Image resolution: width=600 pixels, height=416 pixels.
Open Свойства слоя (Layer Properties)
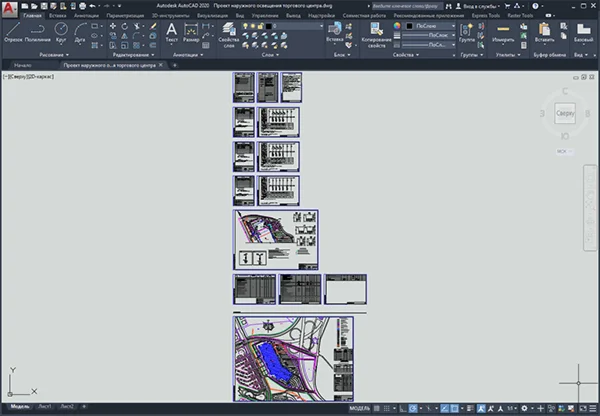pos(229,34)
